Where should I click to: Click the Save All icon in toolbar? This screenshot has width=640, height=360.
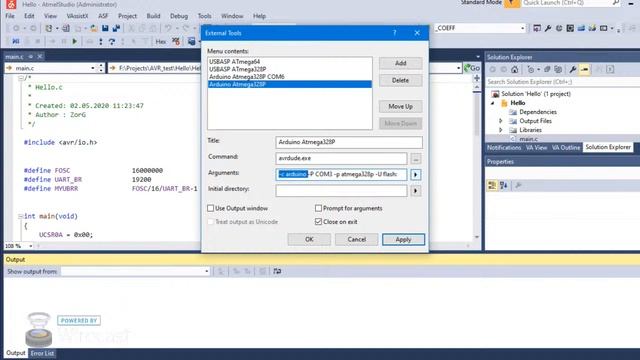(x=116, y=28)
